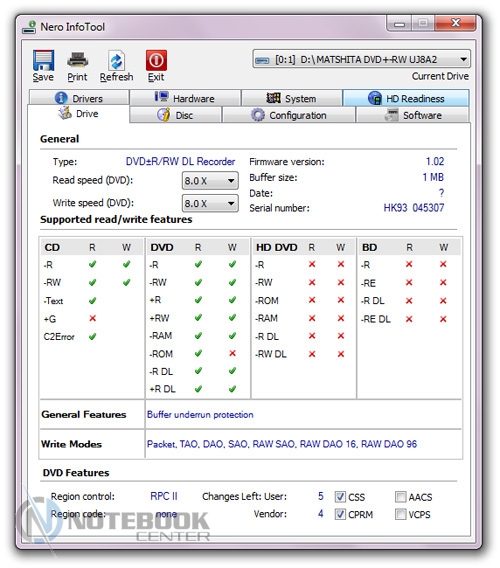Switch to the HD Readiness tab
Screen dimensions: 500x568
coord(406,98)
